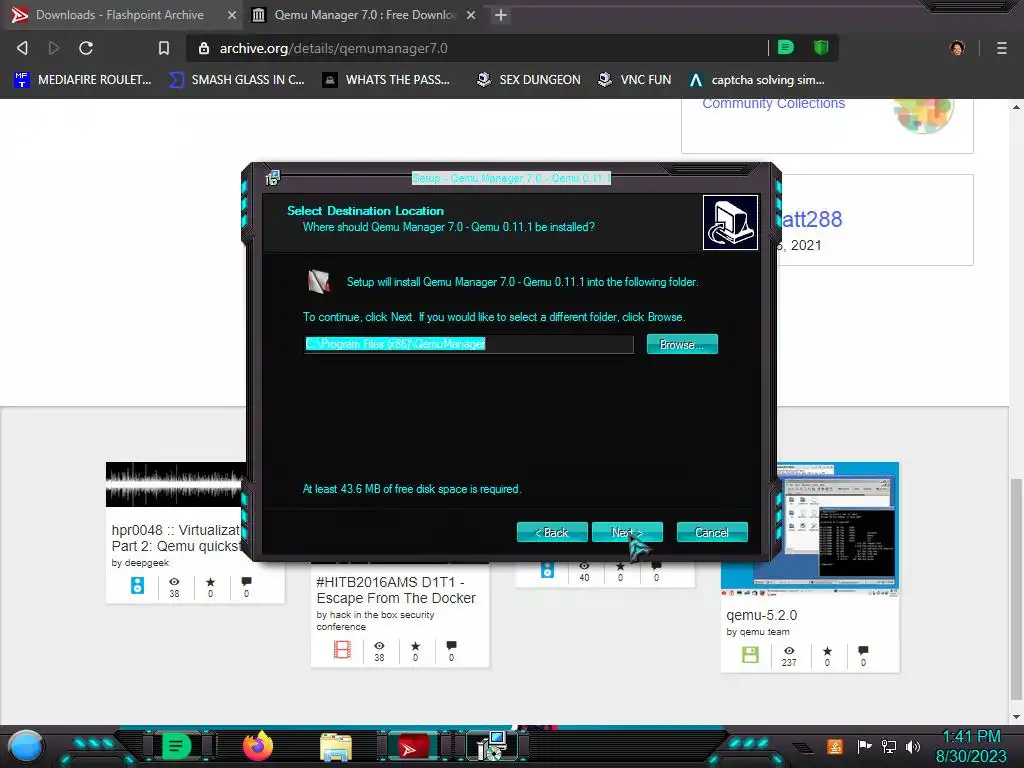Open hpr0048 Virtualization audio item
Screen dimensions: 1024x768
click(178, 537)
